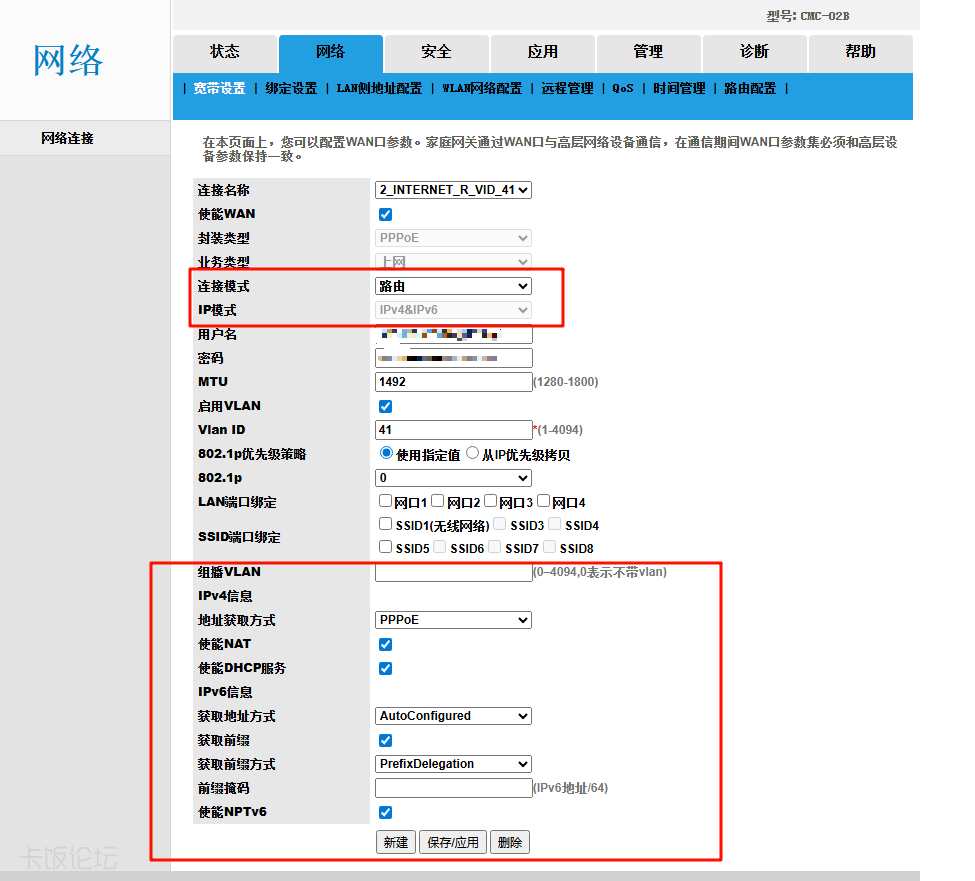
Task: Open WLAN网络配置 submenu
Action: [482, 88]
